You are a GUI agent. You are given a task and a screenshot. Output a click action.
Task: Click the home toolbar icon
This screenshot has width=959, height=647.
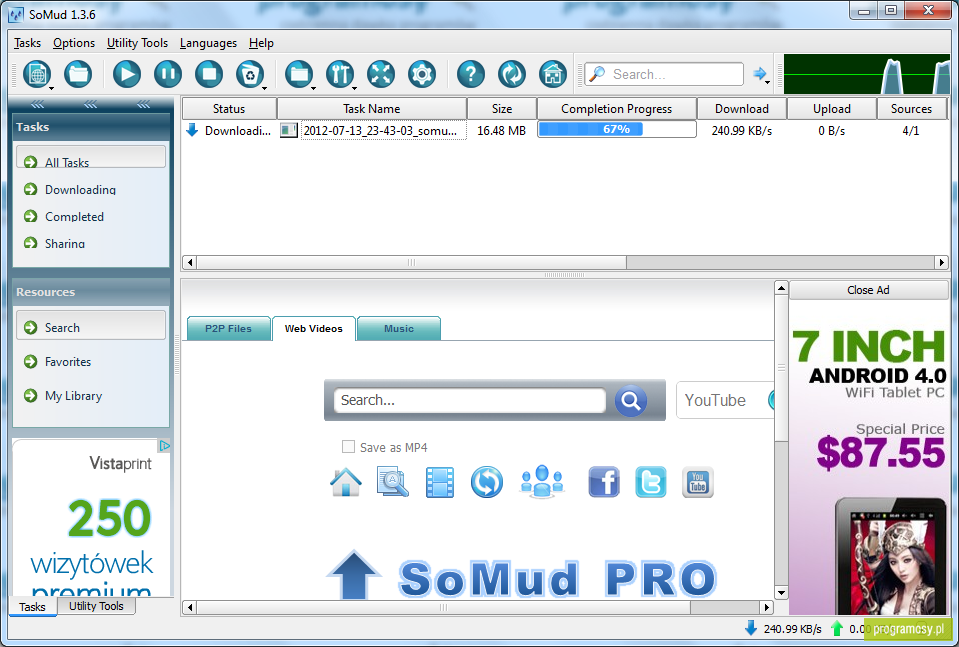553,74
